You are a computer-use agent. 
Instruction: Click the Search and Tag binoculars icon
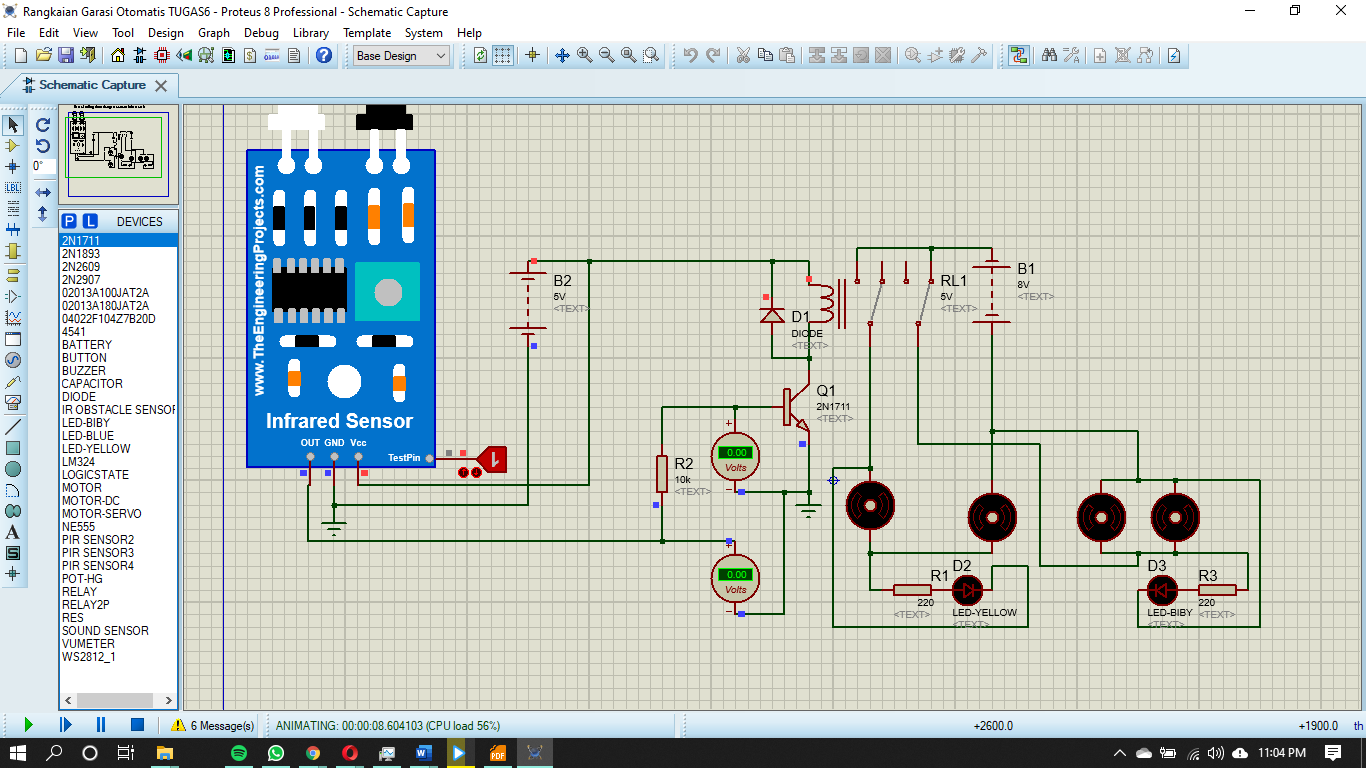click(x=1049, y=56)
